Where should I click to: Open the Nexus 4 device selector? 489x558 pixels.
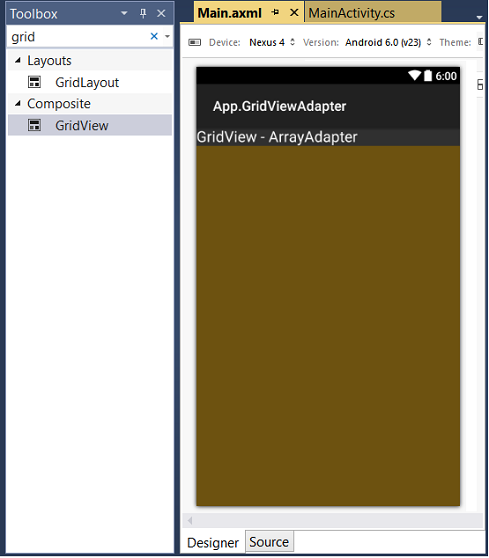[x=272, y=42]
